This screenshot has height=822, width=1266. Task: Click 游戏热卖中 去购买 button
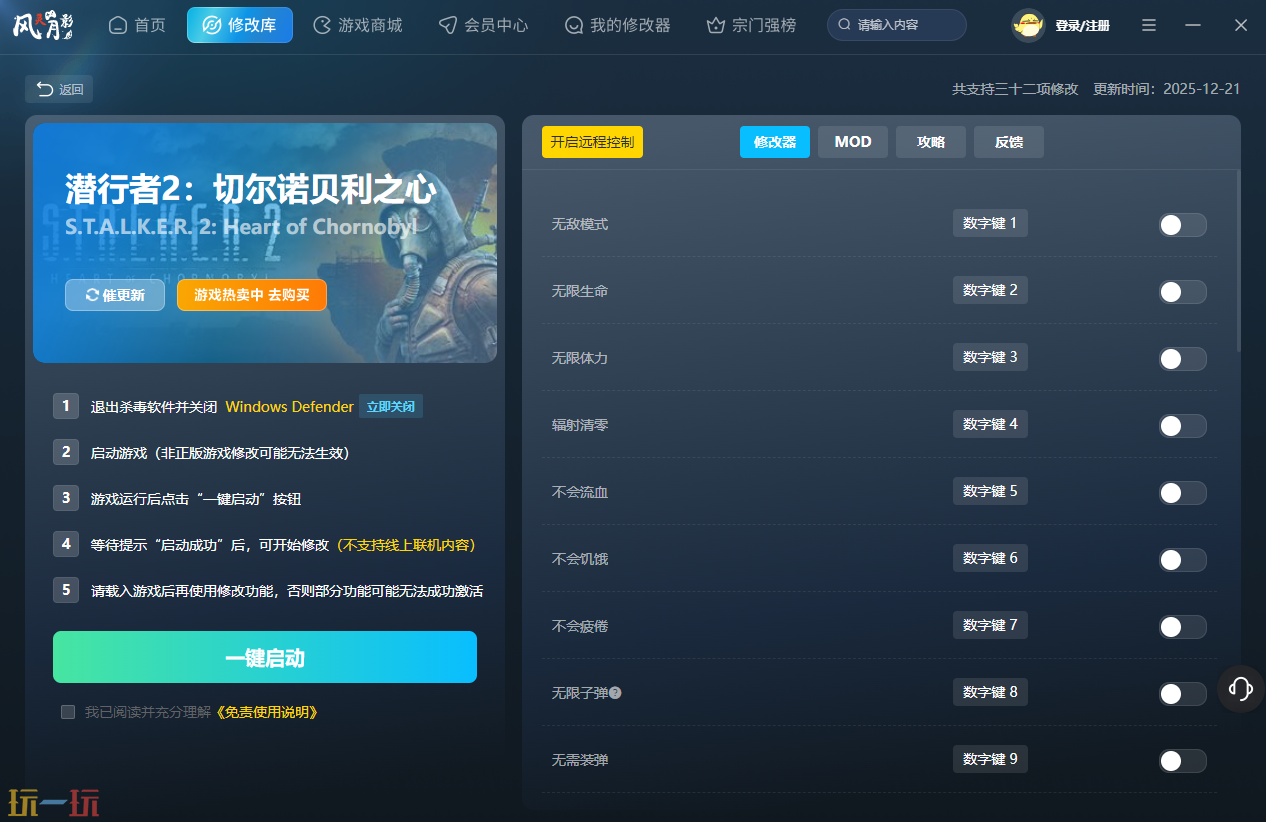point(252,295)
